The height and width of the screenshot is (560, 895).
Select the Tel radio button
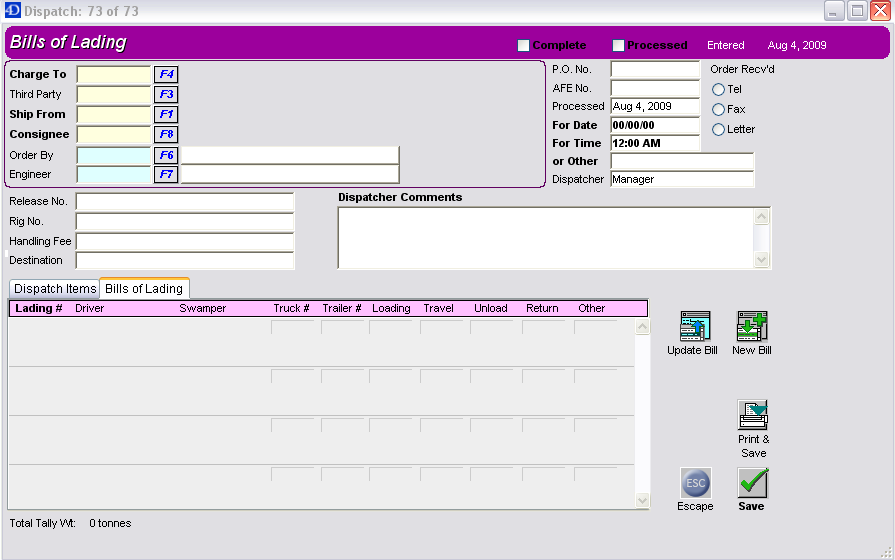point(718,90)
